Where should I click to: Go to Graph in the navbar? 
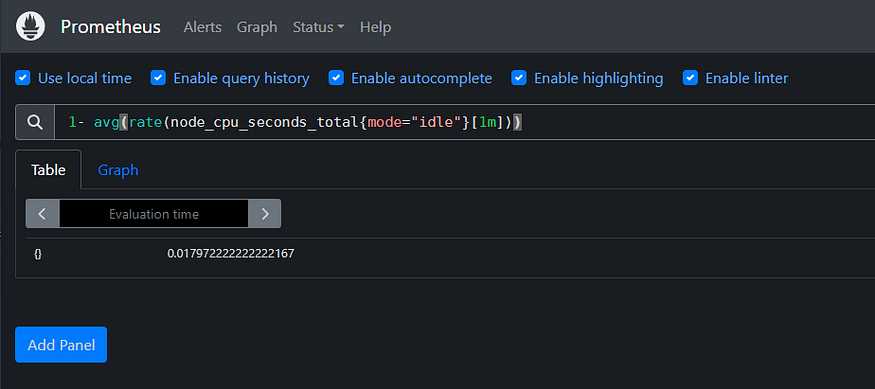click(x=257, y=27)
